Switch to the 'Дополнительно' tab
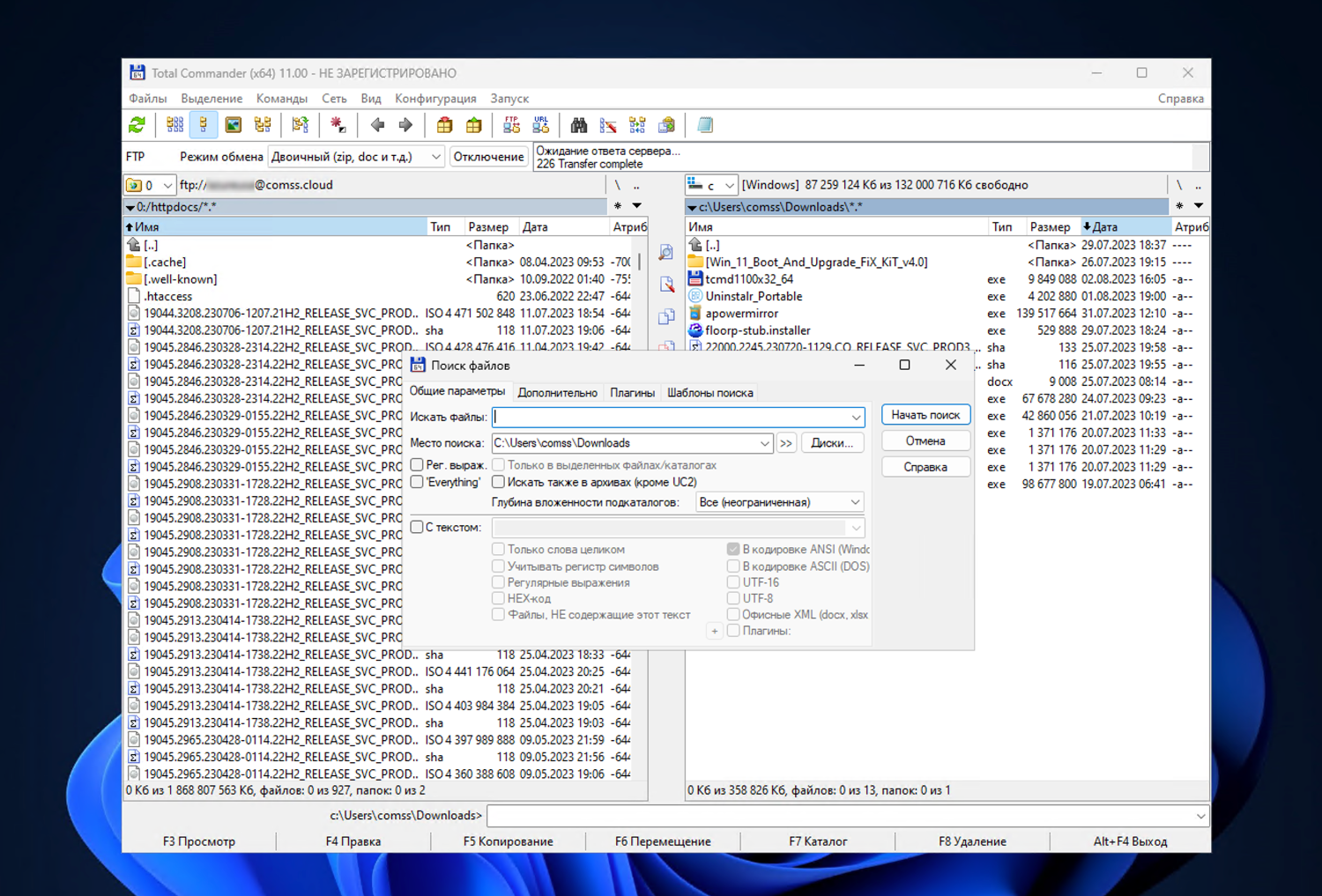This screenshot has width=1322, height=896. pos(557,393)
